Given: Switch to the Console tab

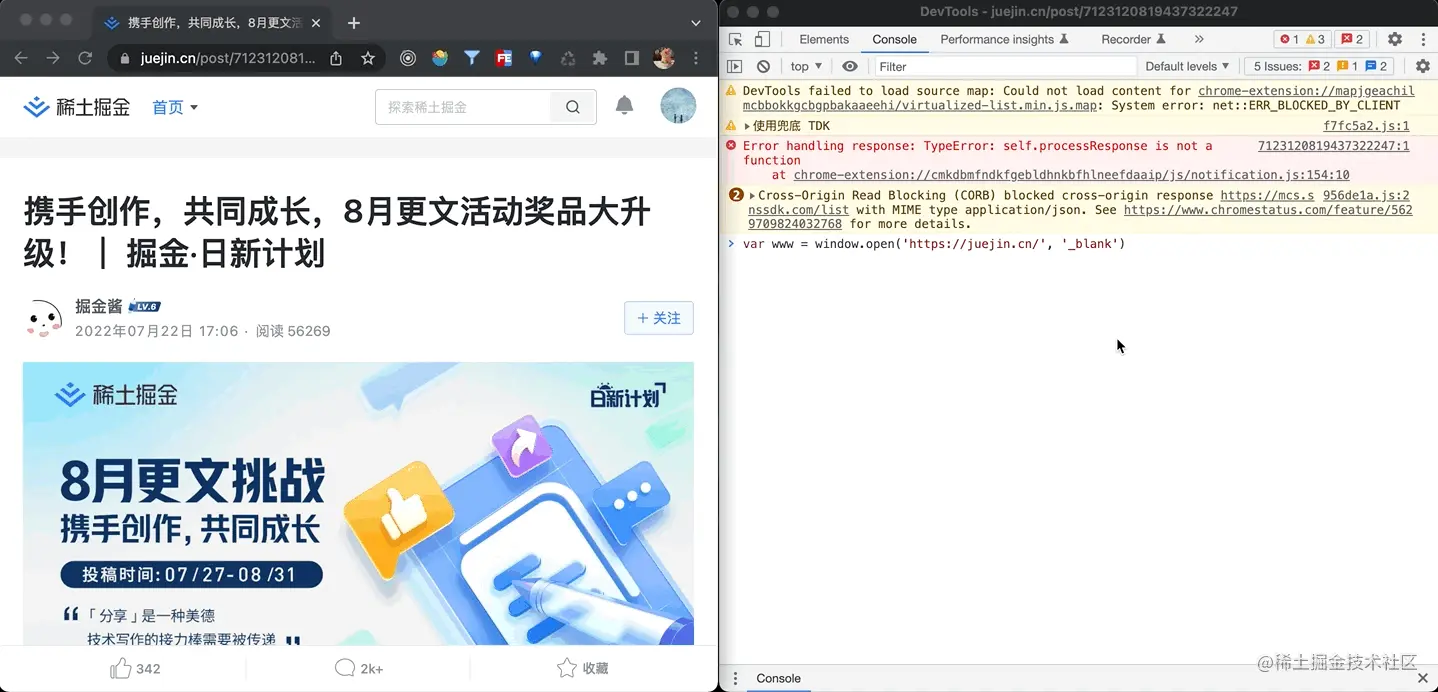Looking at the screenshot, I should [x=894, y=39].
